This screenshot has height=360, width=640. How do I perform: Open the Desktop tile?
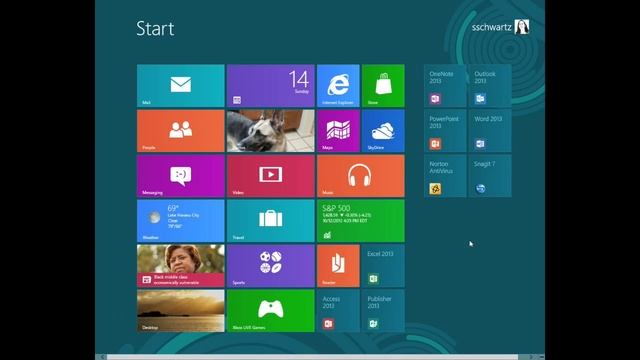coord(181,311)
